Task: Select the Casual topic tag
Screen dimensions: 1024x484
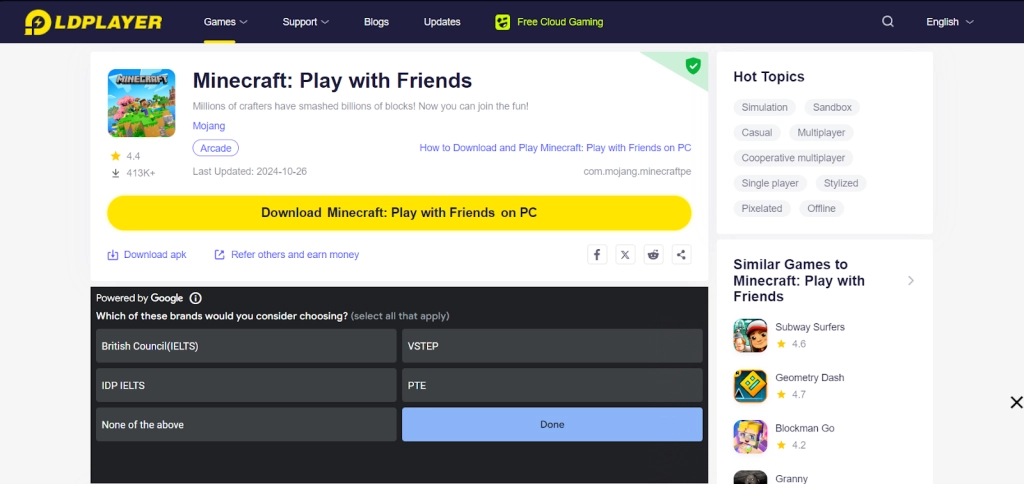Action: [757, 133]
